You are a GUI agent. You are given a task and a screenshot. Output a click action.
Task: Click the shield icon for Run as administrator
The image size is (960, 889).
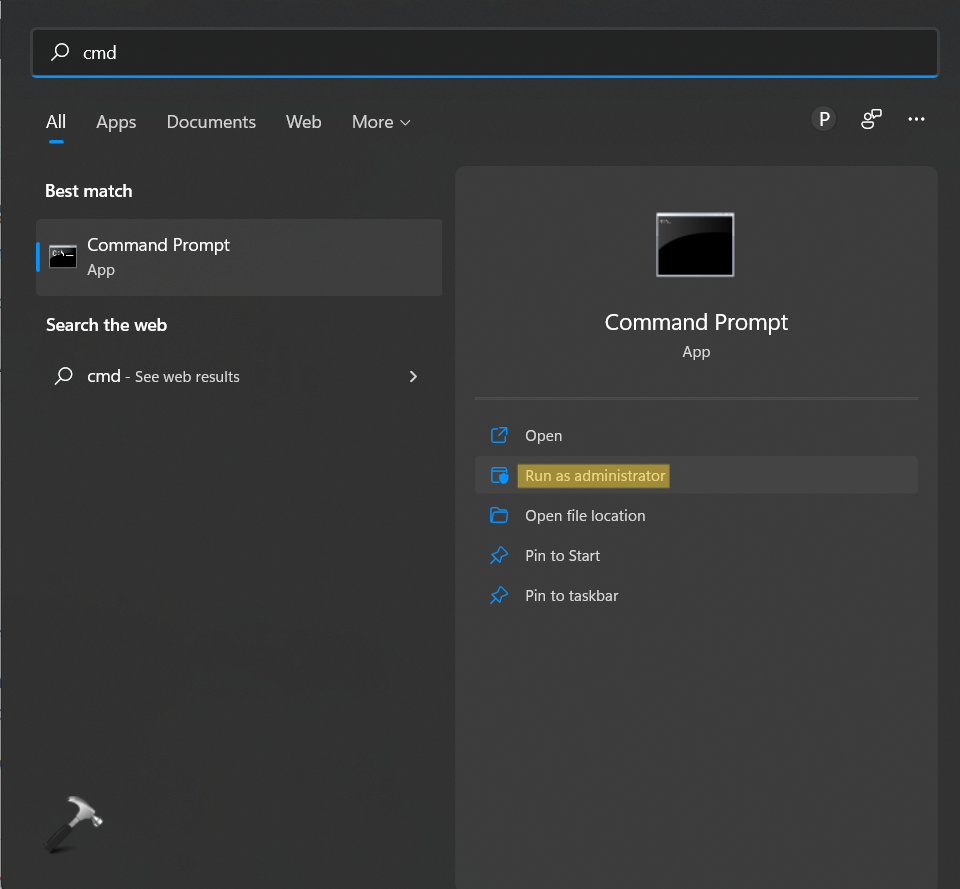499,476
